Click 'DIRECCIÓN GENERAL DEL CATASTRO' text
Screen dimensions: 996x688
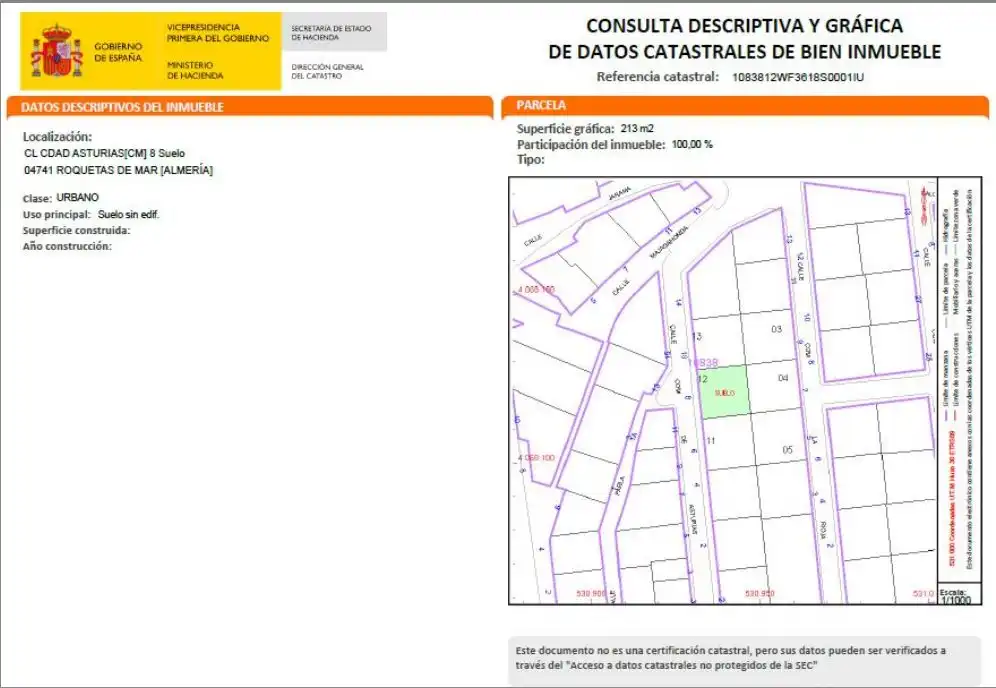[327, 71]
